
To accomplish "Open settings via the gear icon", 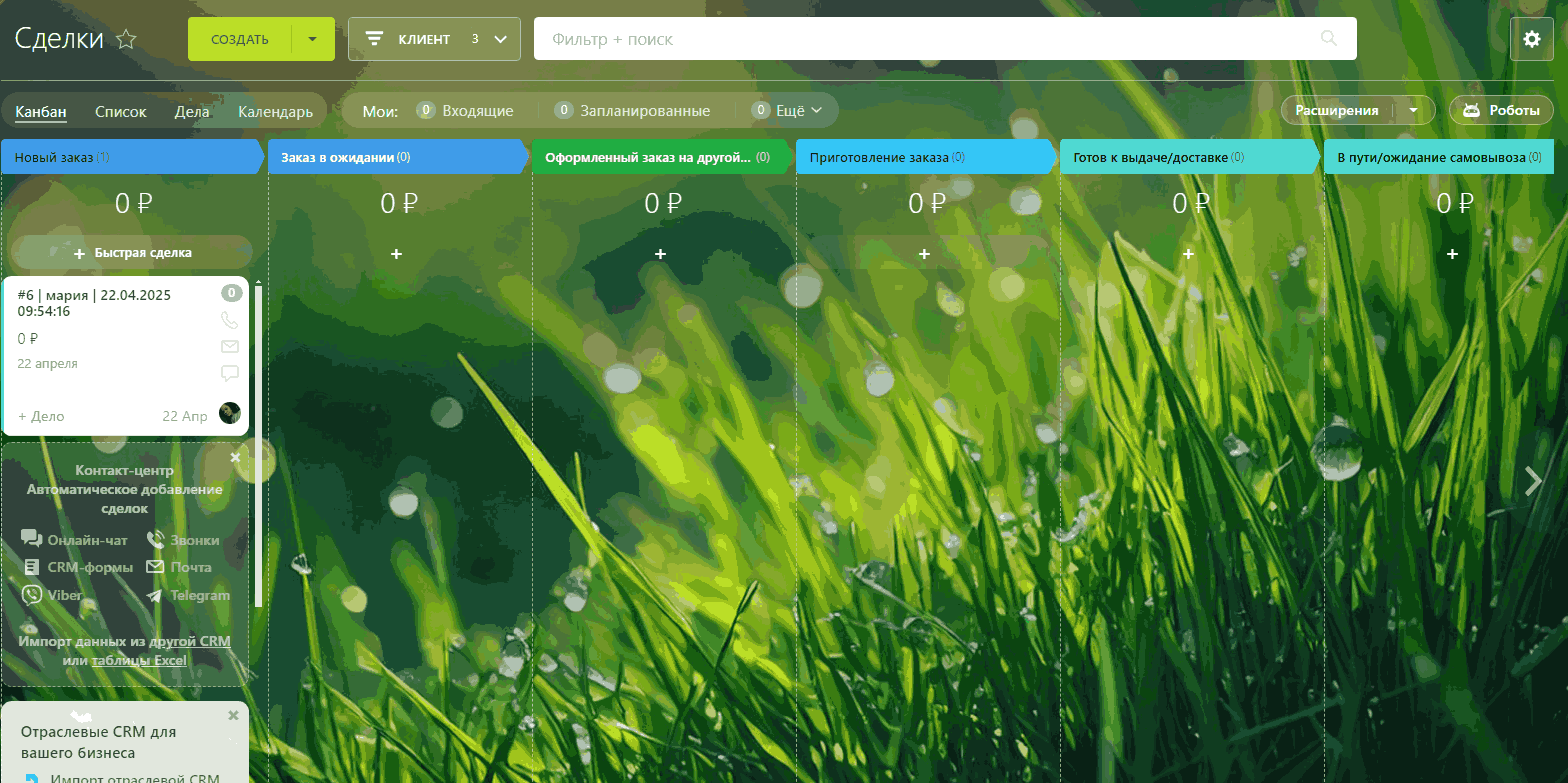I will [1531, 39].
